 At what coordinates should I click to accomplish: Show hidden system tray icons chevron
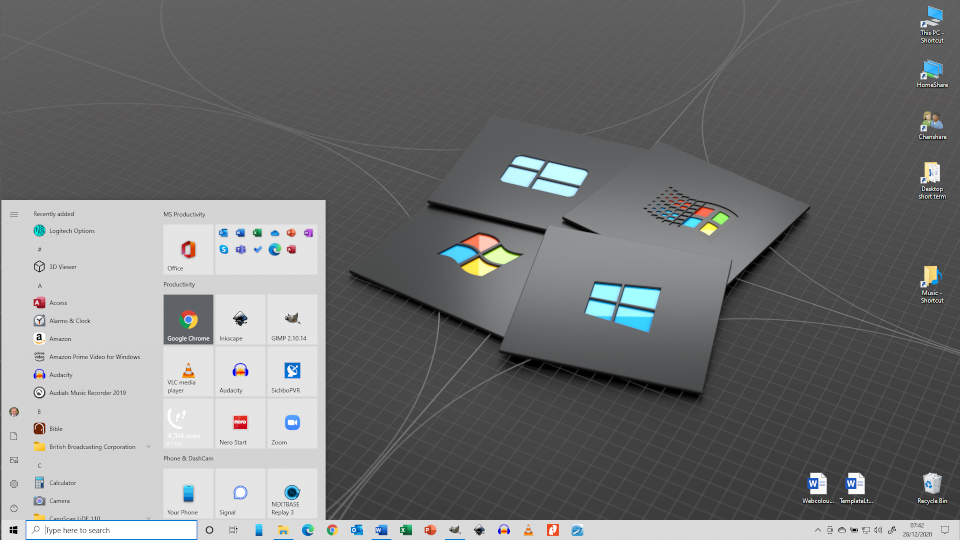(x=817, y=530)
